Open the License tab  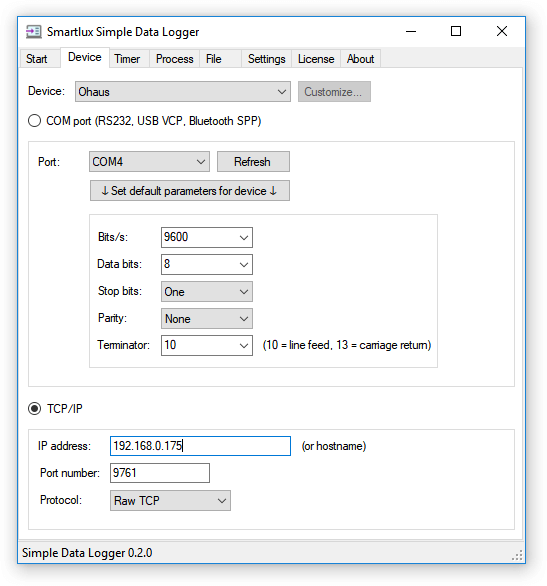[316, 59]
